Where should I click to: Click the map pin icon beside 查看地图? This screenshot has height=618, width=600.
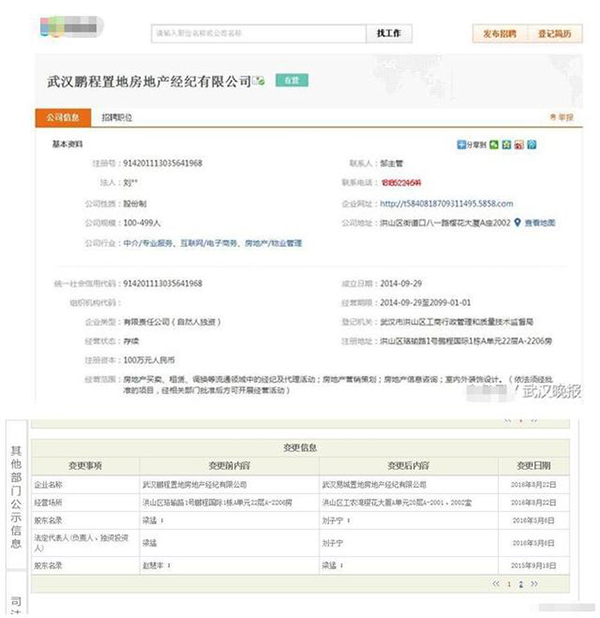tap(518, 222)
